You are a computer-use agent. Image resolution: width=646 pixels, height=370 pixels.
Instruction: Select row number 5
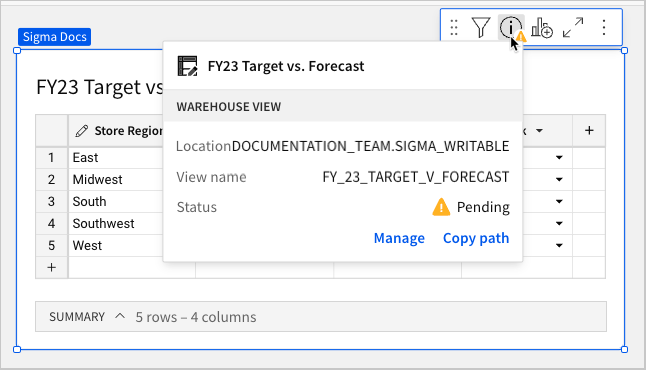pos(51,246)
